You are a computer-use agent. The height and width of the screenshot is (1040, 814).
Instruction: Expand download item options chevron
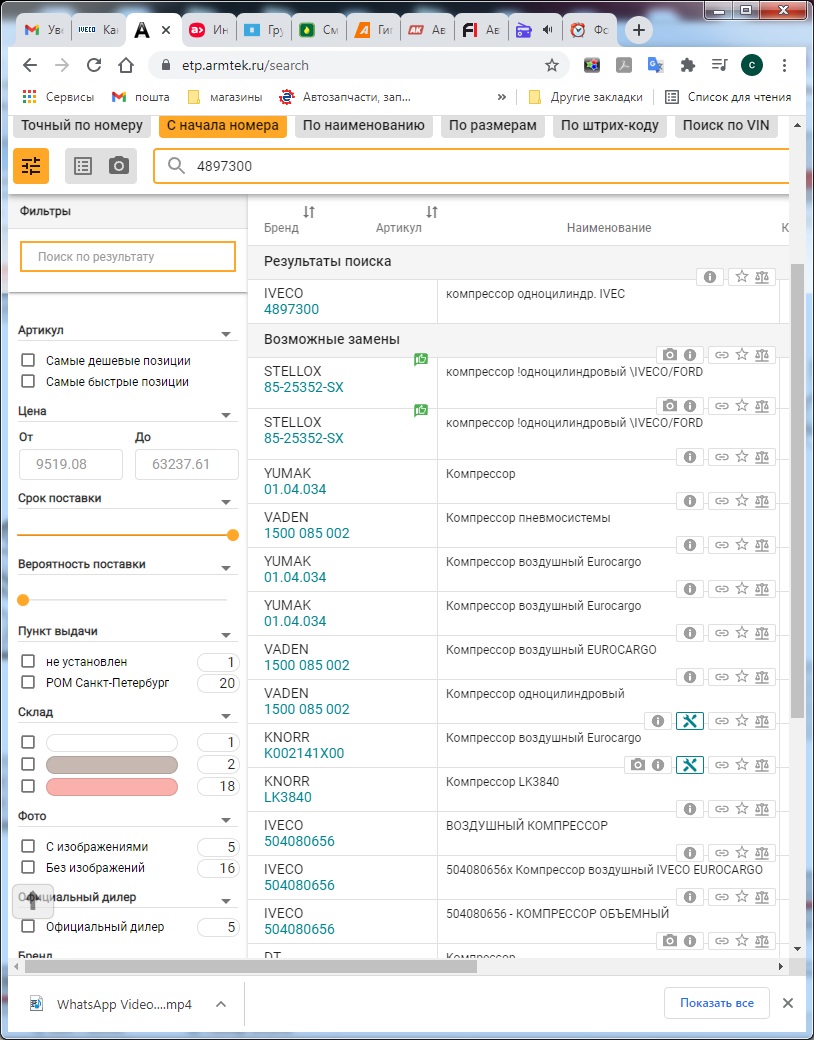click(x=221, y=1004)
